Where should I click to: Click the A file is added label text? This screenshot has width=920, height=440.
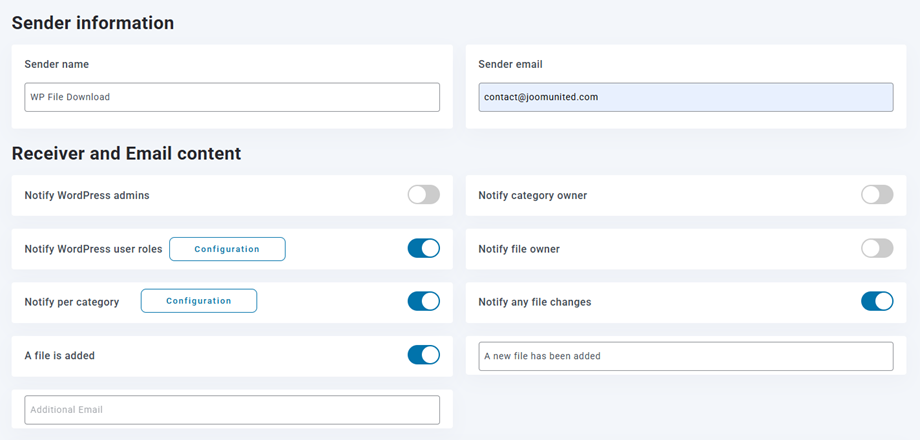click(59, 355)
